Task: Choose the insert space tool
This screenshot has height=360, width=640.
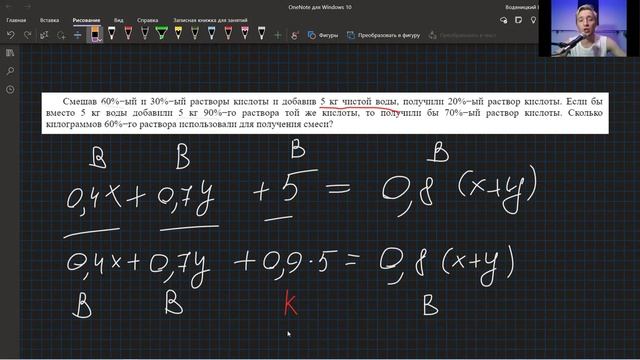Action: pyautogui.click(x=77, y=36)
